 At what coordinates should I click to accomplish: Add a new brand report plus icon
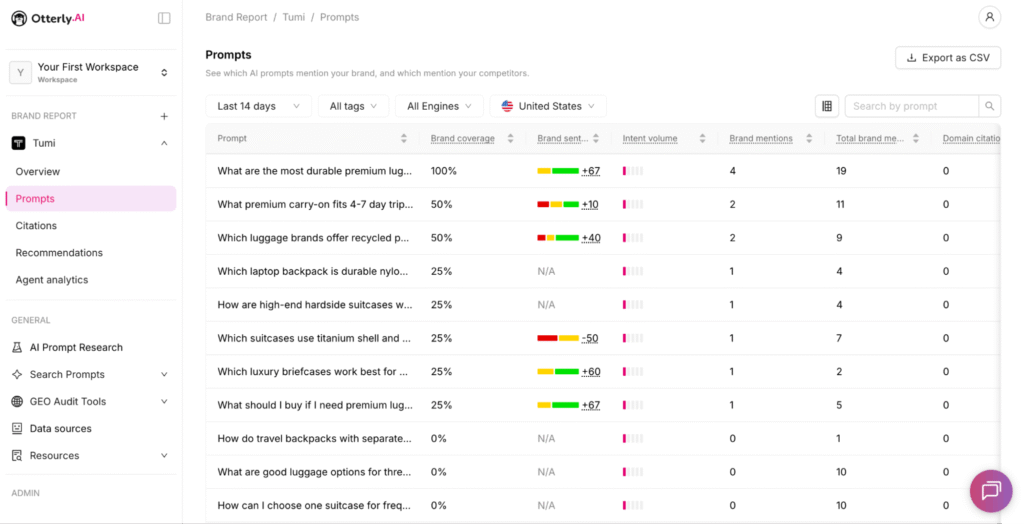click(x=164, y=116)
